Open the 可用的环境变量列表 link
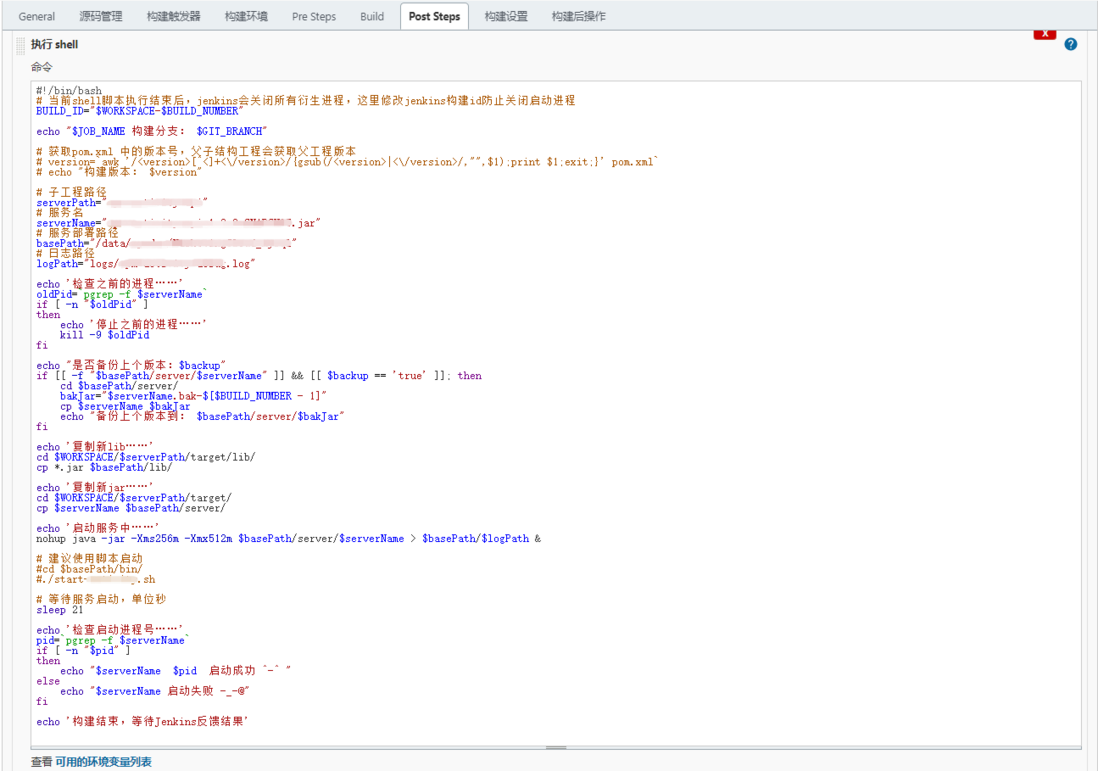The width and height of the screenshot is (1098, 771). [103, 761]
